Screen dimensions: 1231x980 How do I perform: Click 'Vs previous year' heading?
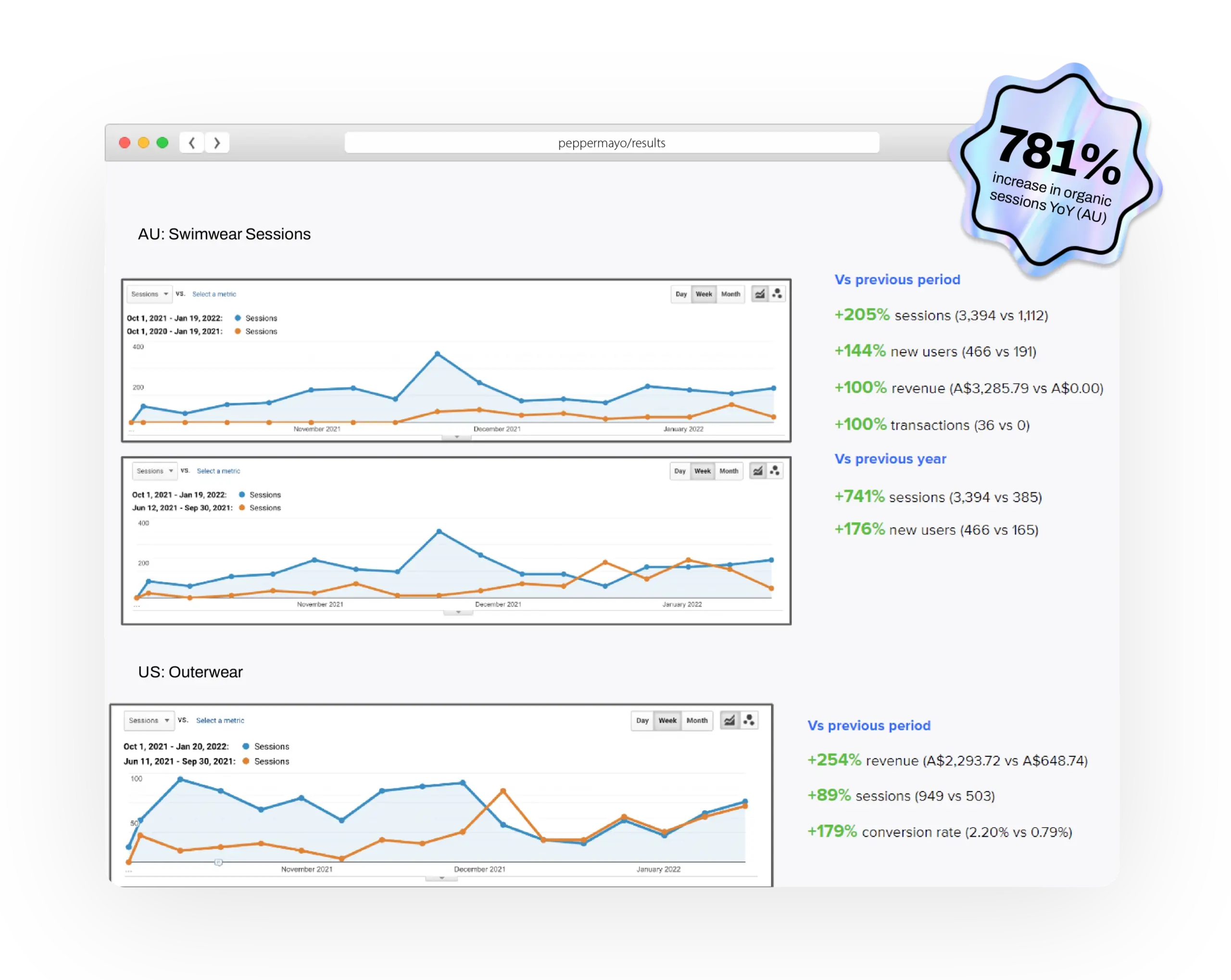[891, 459]
